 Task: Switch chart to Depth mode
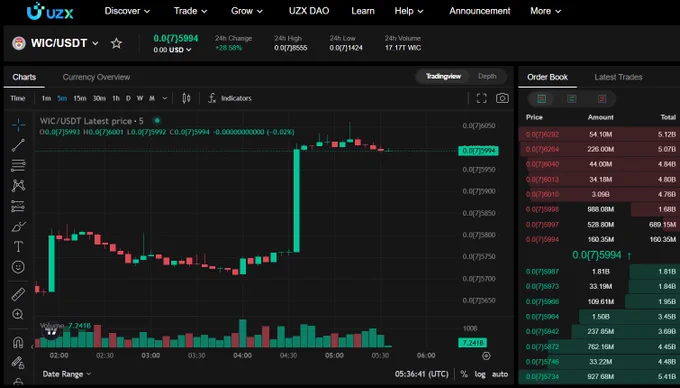(487, 76)
